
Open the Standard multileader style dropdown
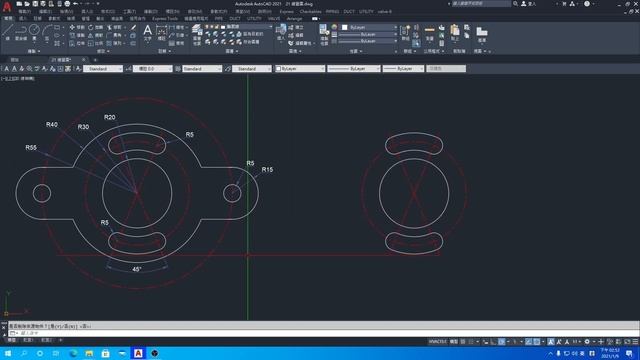click(x=252, y=69)
